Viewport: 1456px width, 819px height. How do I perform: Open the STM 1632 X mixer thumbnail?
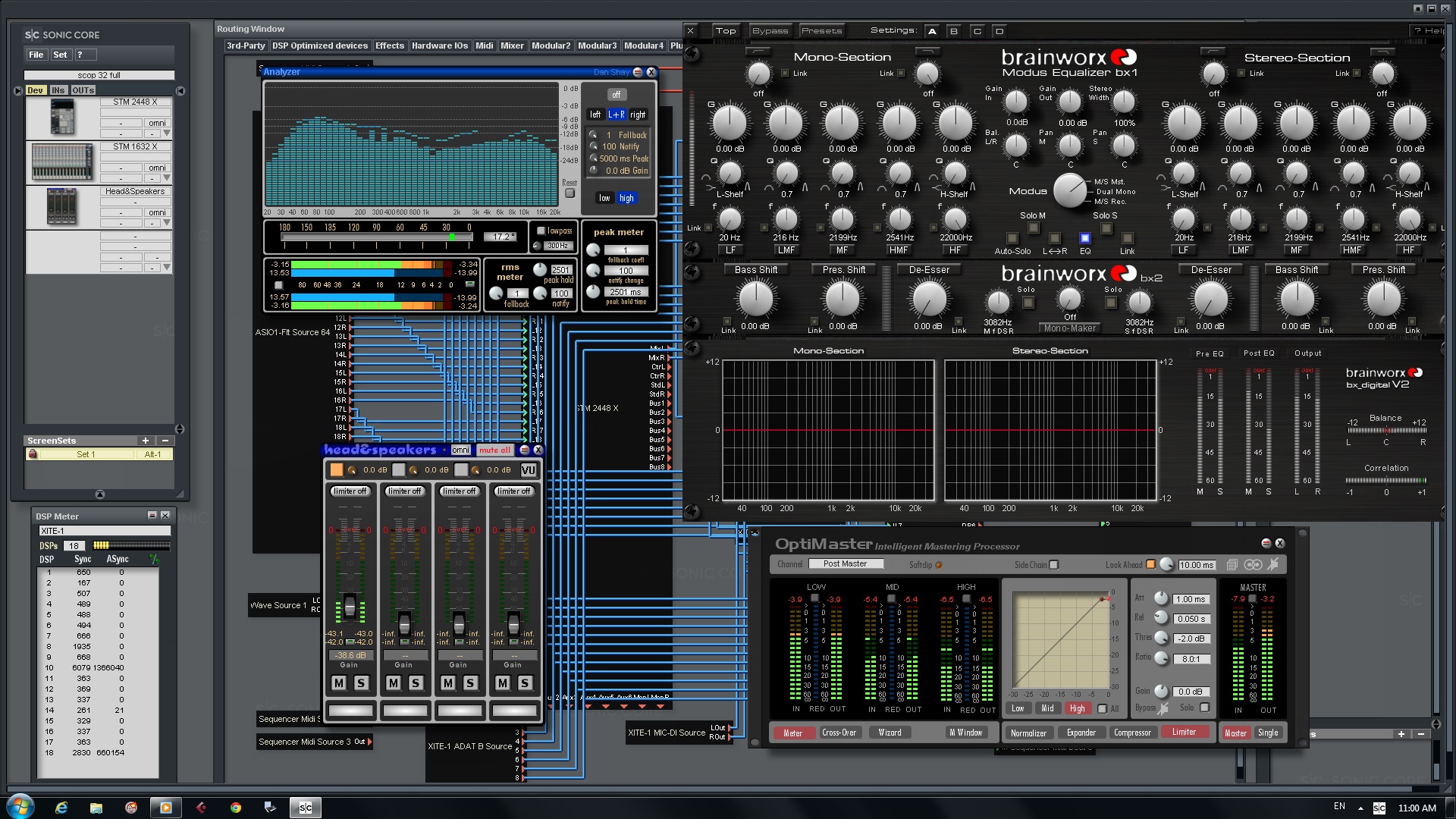point(62,162)
